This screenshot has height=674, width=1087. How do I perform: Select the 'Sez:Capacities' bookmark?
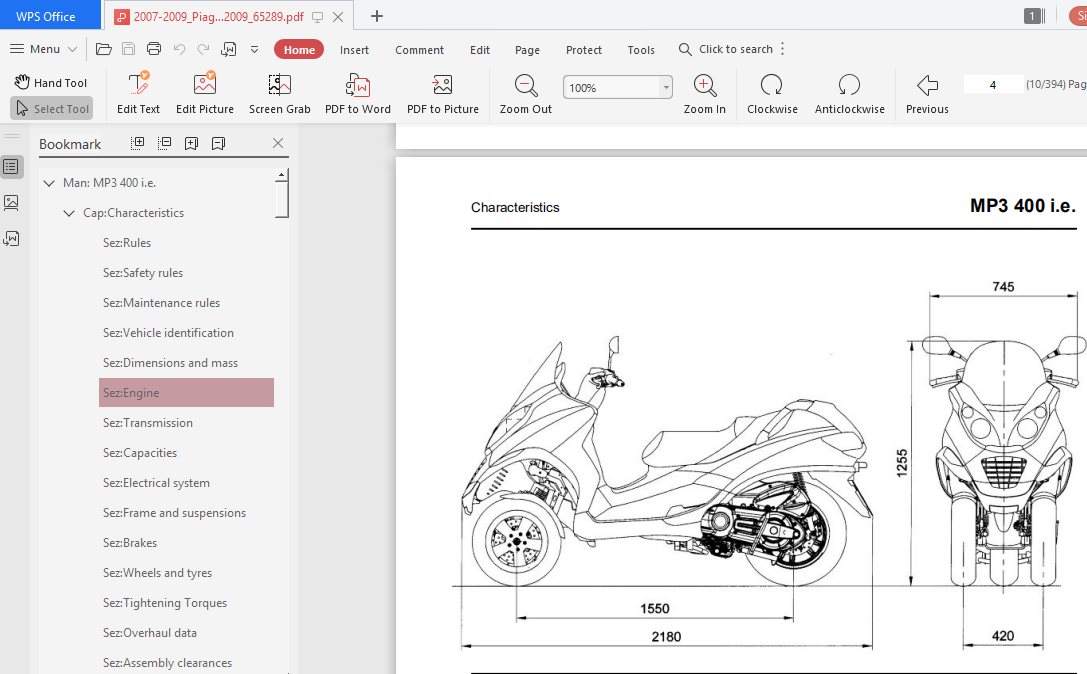pyautogui.click(x=140, y=453)
